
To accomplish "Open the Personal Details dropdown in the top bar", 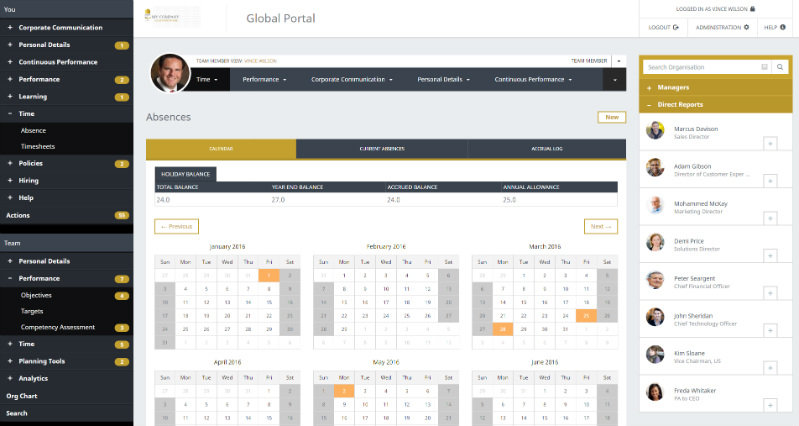I will pyautogui.click(x=443, y=79).
